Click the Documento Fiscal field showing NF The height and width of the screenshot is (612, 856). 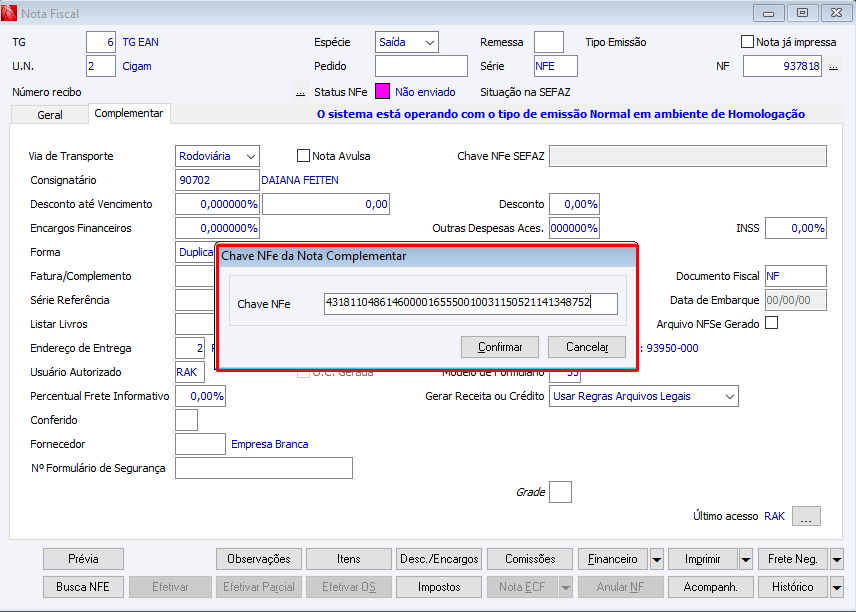(x=796, y=276)
